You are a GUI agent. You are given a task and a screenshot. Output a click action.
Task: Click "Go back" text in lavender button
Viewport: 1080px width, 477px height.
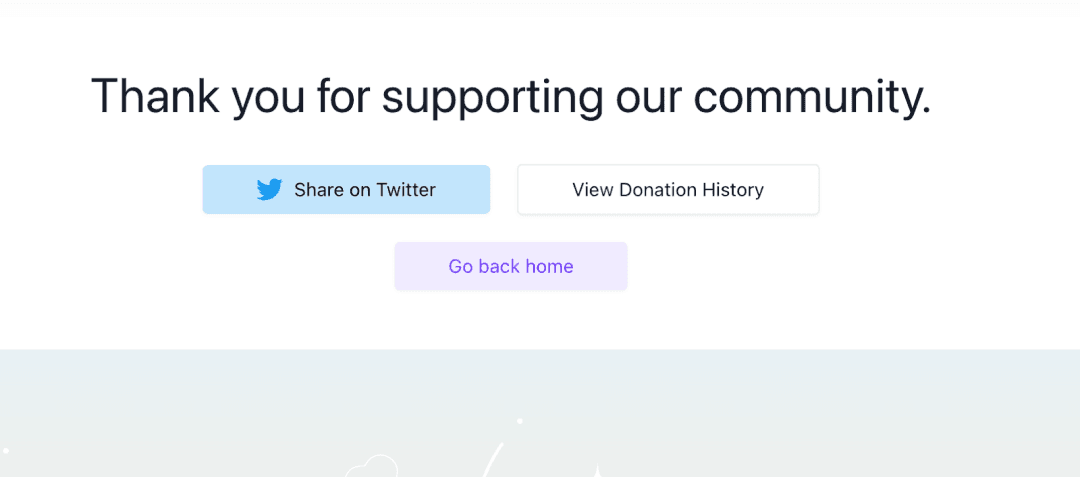pyautogui.click(x=484, y=266)
